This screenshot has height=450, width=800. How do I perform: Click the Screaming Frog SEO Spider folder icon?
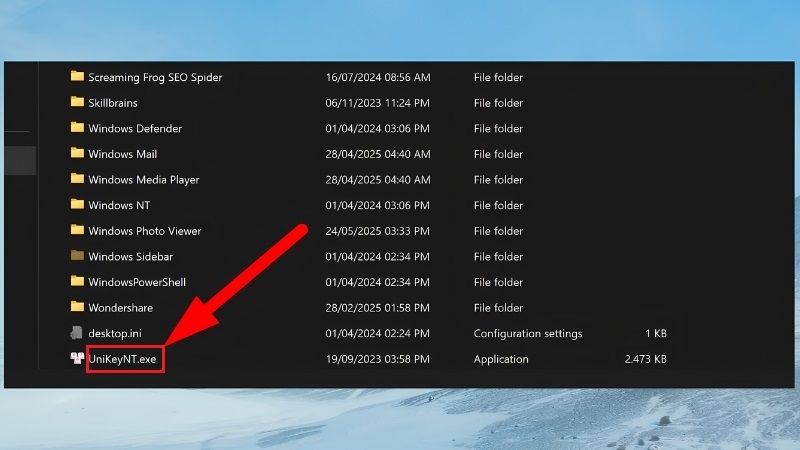[77, 76]
